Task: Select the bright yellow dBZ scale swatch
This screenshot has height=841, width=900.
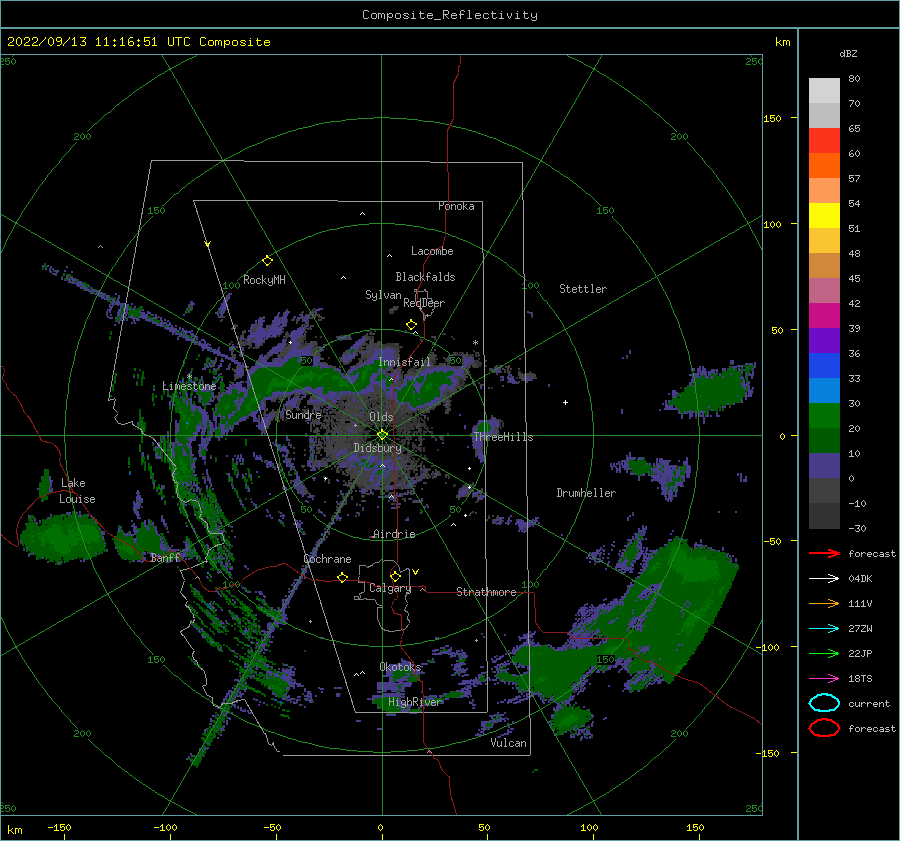Action: pyautogui.click(x=824, y=216)
